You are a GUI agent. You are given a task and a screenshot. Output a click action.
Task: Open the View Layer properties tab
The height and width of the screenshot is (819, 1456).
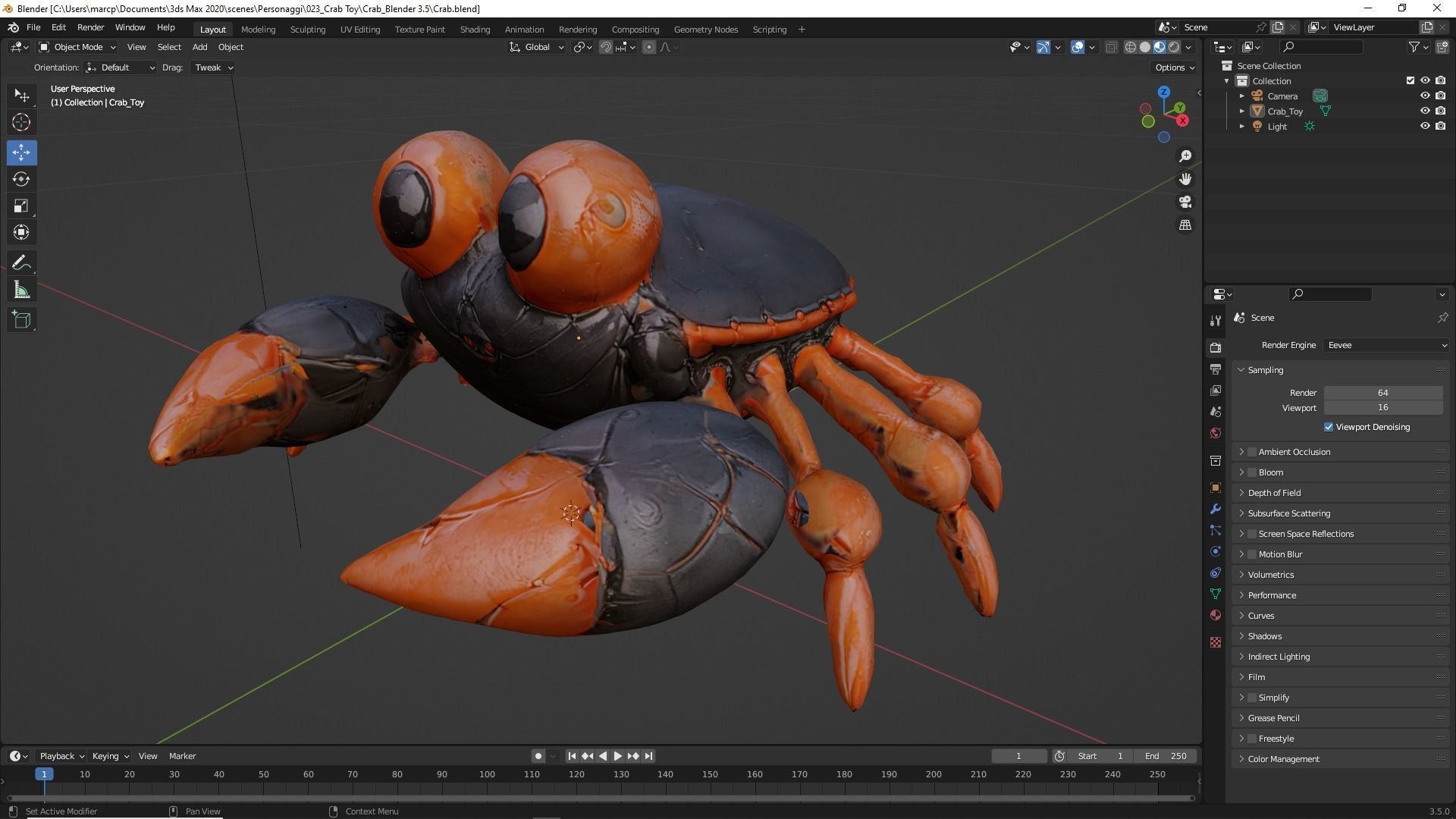pyautogui.click(x=1216, y=391)
